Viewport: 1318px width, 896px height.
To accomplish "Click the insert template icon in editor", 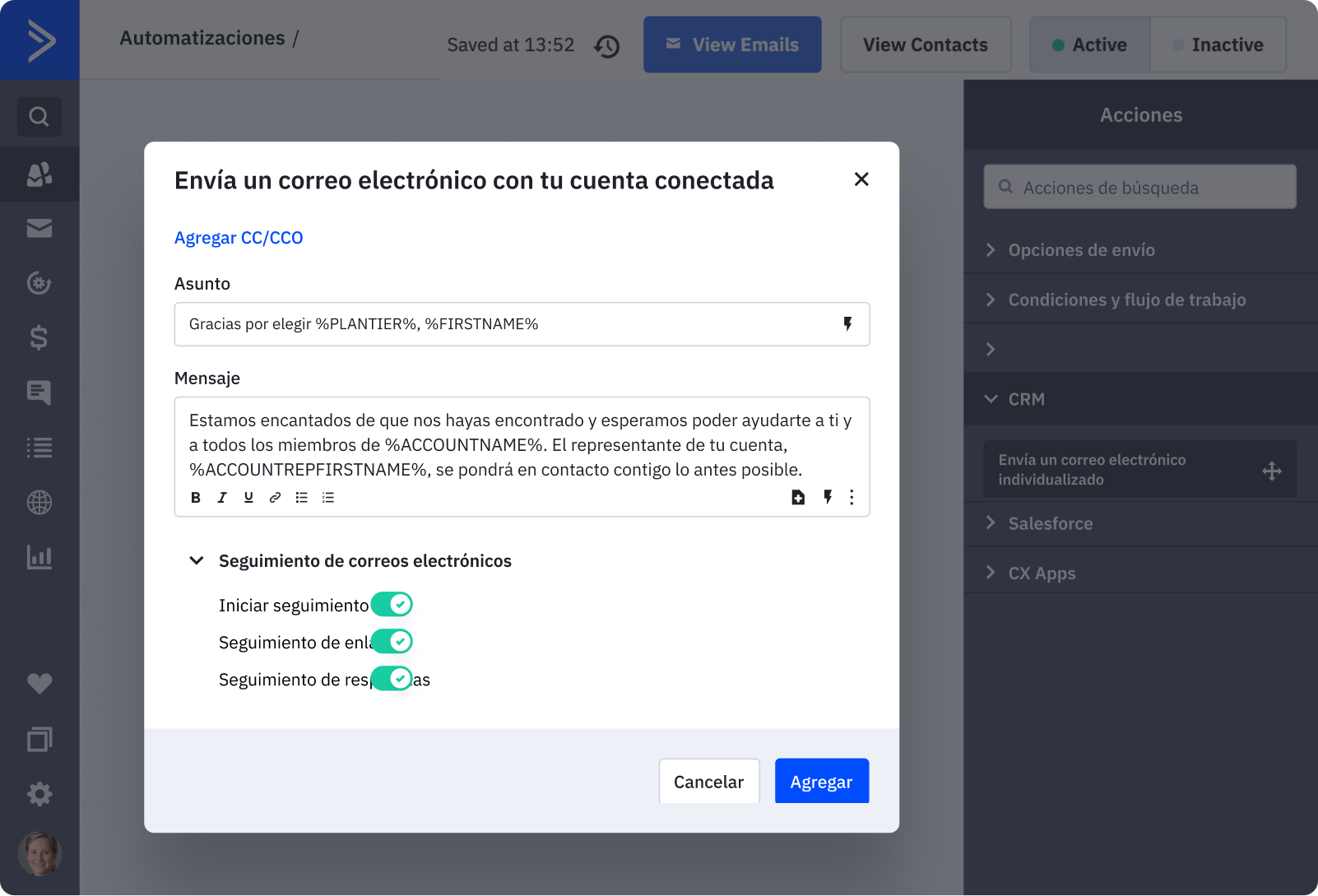I will pyautogui.click(x=798, y=498).
